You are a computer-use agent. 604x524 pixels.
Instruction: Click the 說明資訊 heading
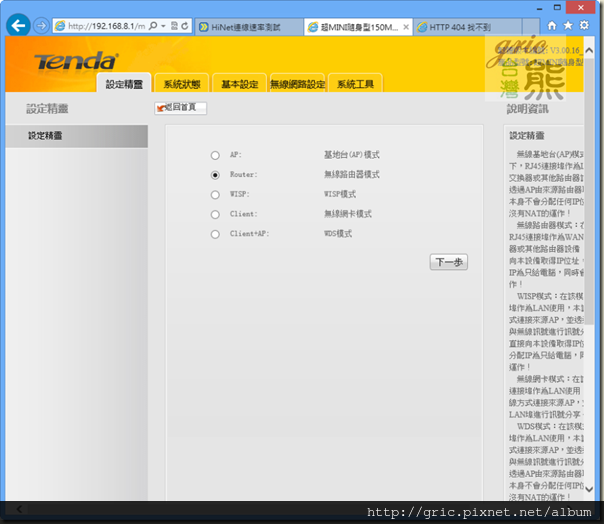coord(527,109)
